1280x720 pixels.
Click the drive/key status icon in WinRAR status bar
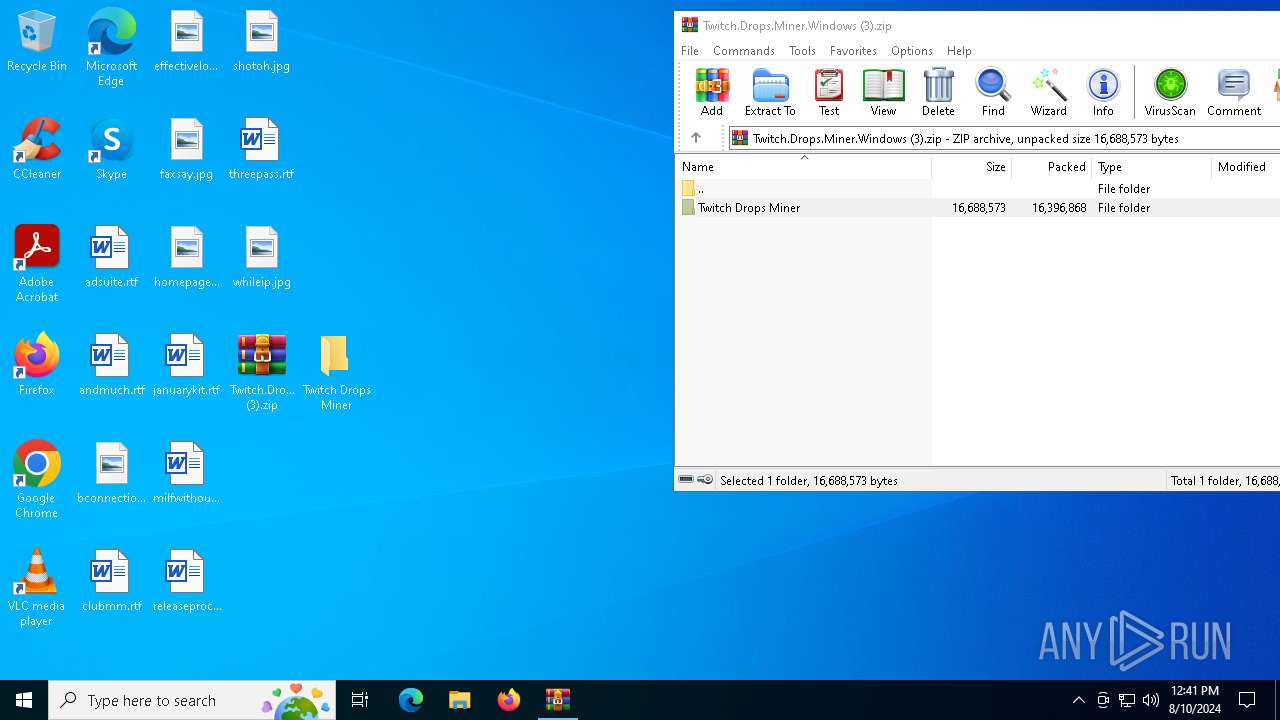pos(696,480)
